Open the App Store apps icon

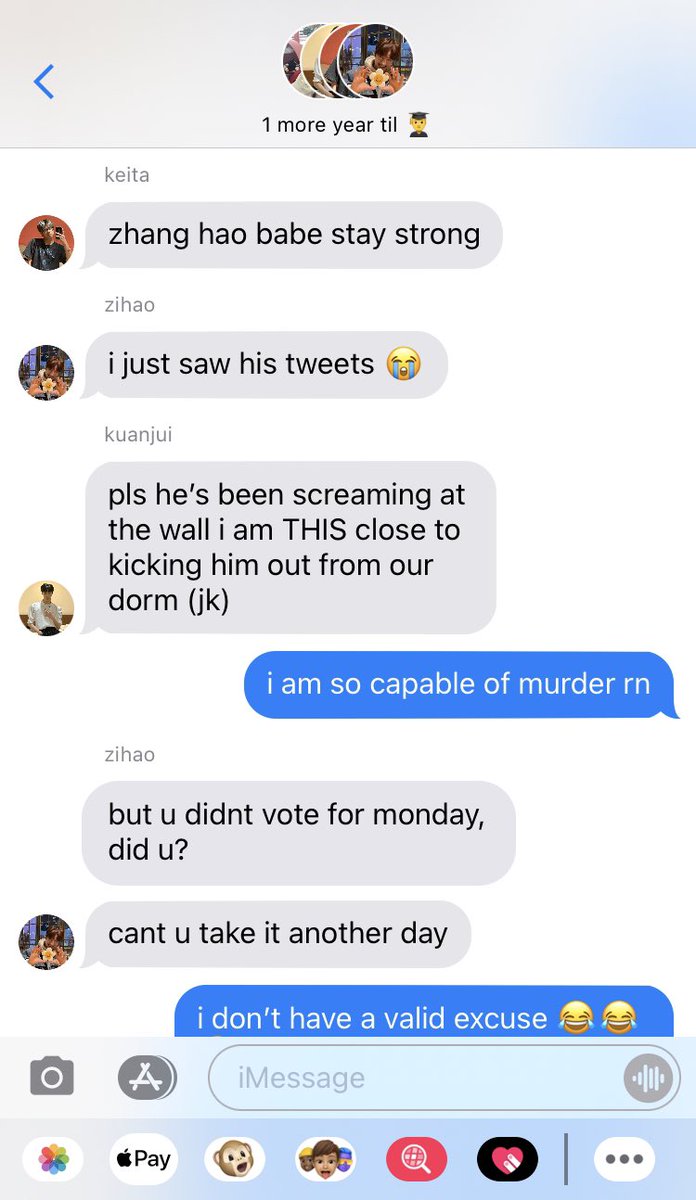147,1077
